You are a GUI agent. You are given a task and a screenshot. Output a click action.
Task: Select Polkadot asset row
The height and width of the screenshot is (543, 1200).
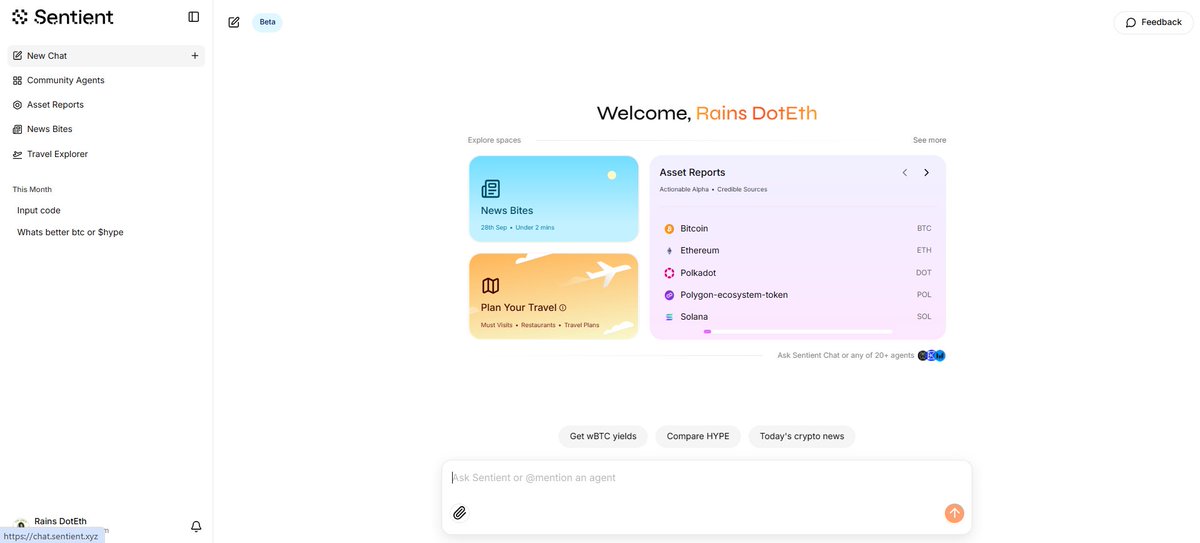point(797,273)
